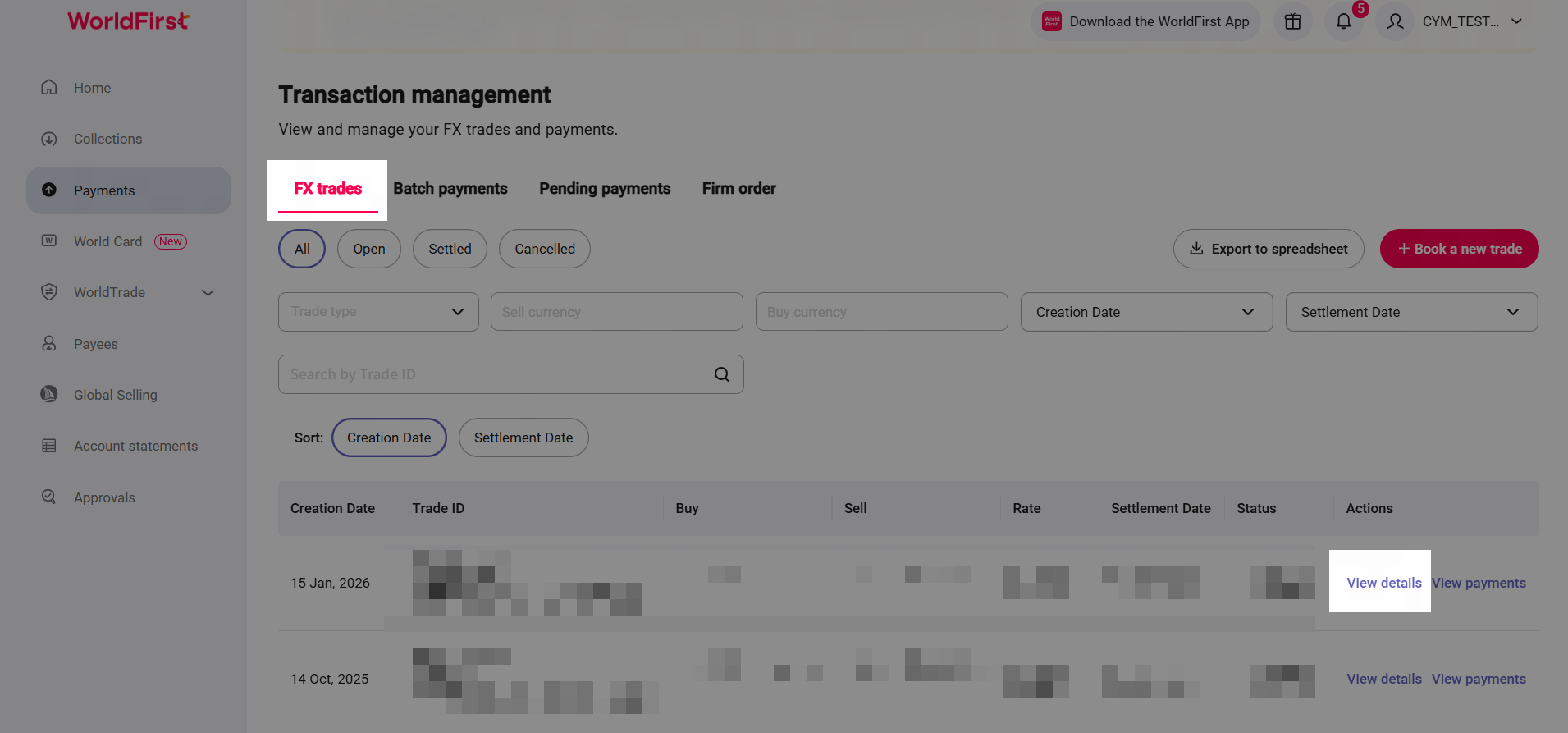Viewport: 1568px width, 733px height.
Task: Click the 15 Jan, 2026 date cell
Action: coord(330,583)
